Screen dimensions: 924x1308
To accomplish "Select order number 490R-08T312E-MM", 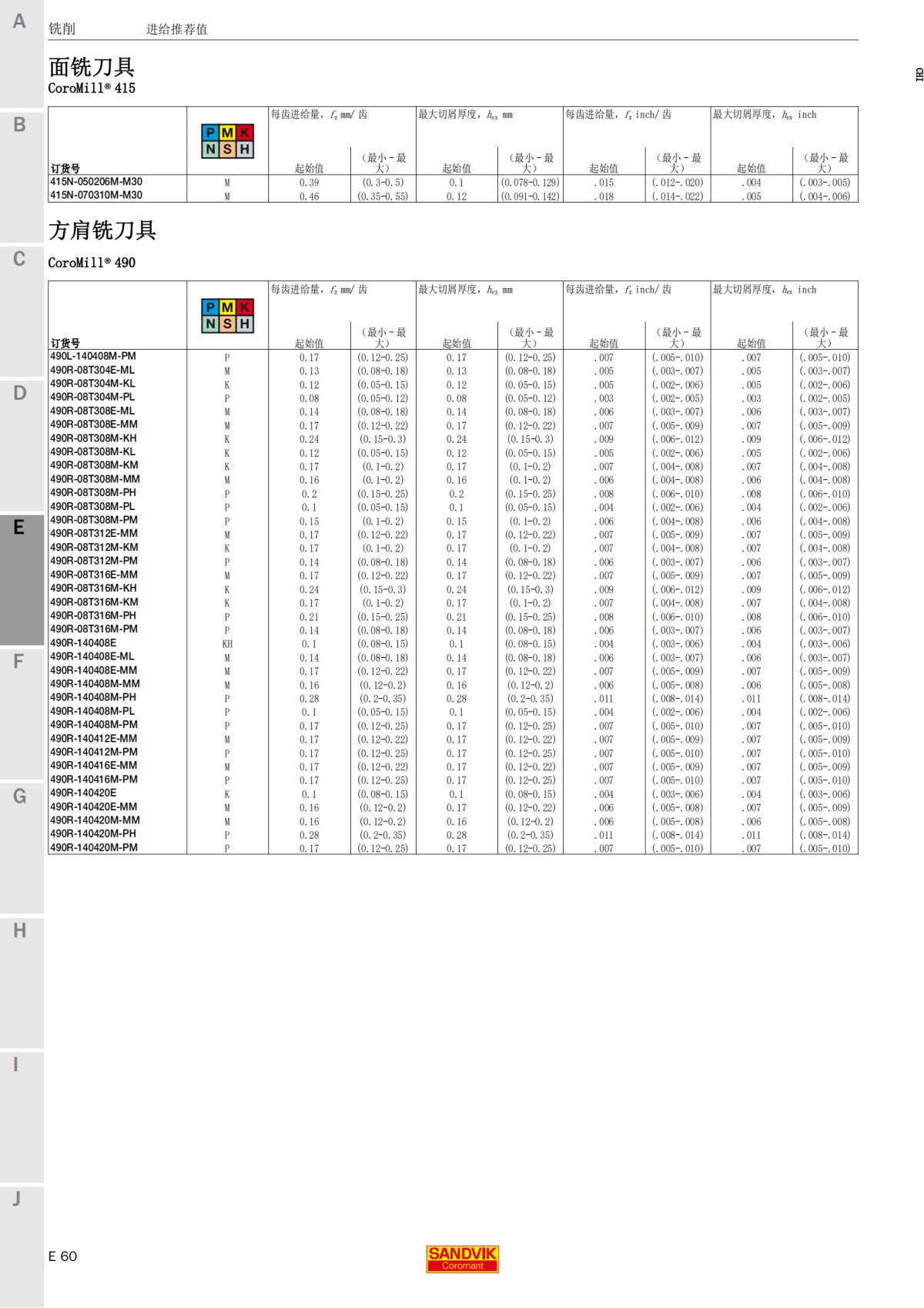I will click(94, 534).
